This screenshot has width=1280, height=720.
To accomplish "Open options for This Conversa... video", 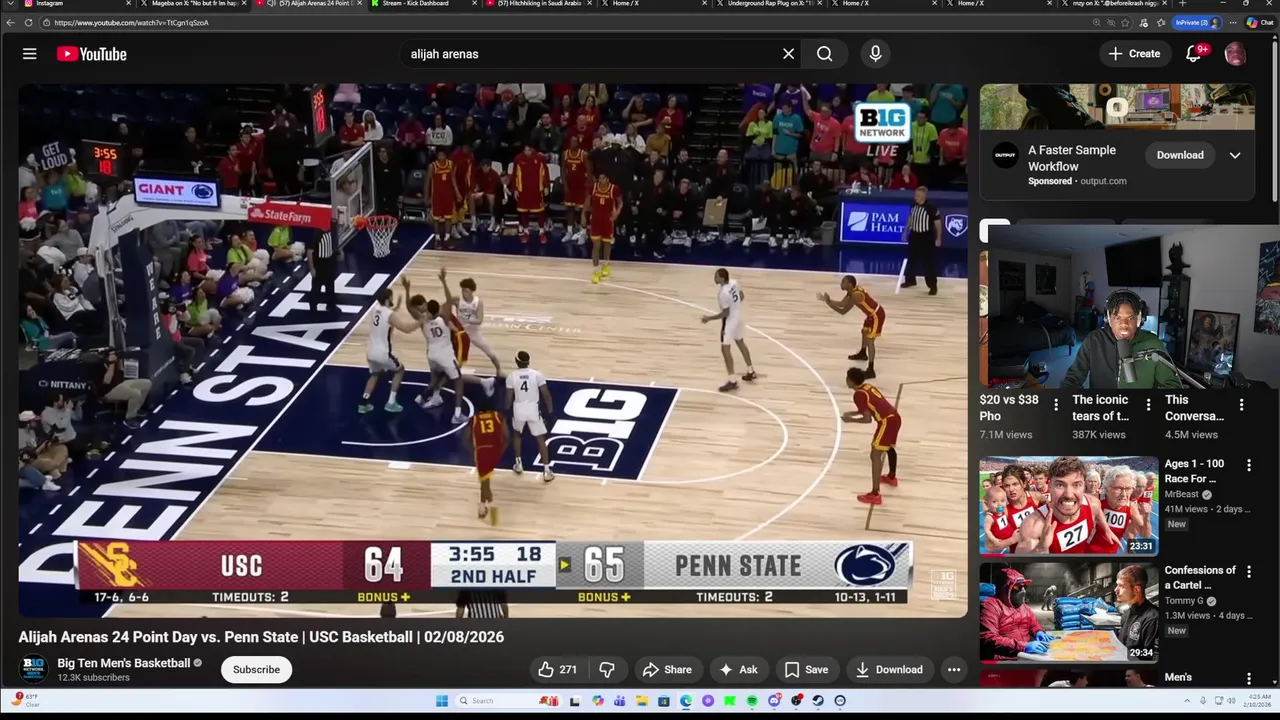I will click(x=1241, y=405).
